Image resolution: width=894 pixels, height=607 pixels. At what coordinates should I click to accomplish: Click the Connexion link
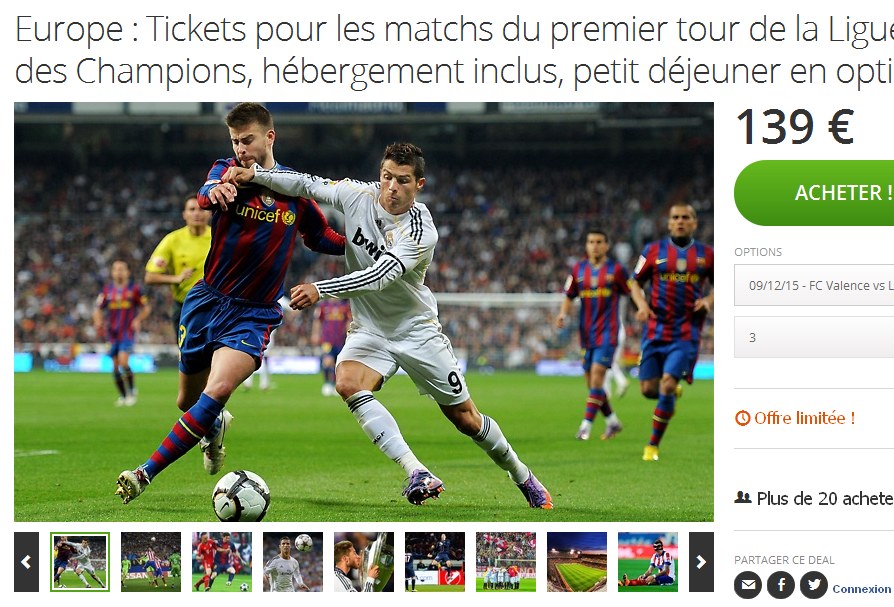click(862, 589)
